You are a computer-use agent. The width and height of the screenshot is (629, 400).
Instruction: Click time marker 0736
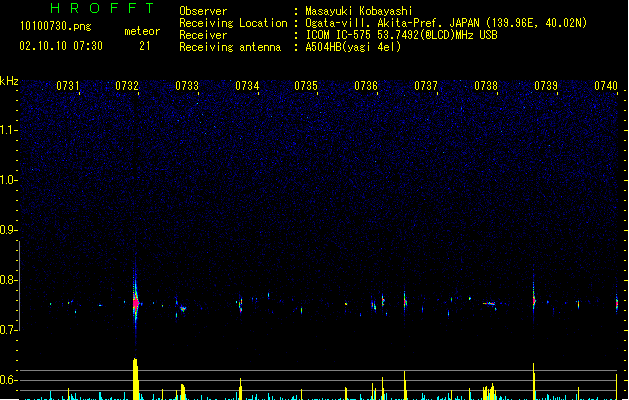(366, 86)
